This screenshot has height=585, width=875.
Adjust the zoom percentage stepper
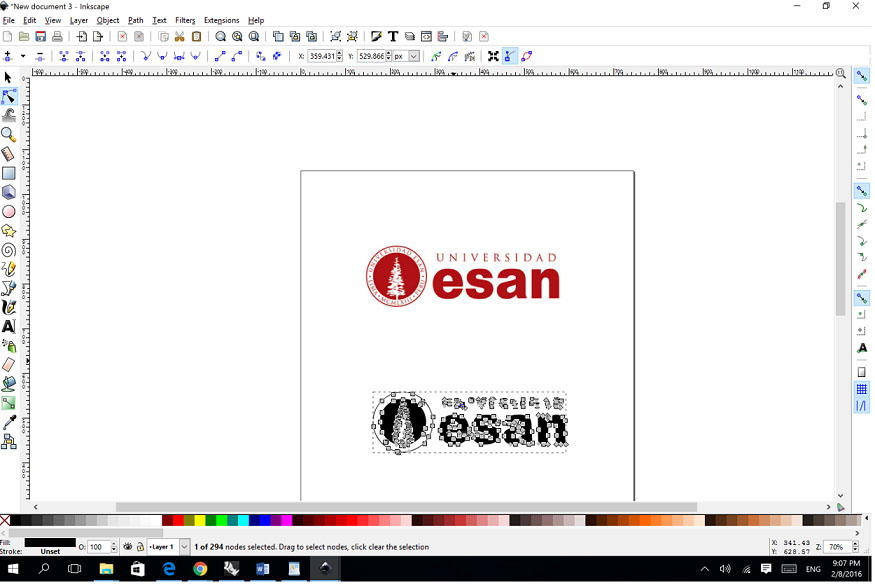tap(855, 548)
